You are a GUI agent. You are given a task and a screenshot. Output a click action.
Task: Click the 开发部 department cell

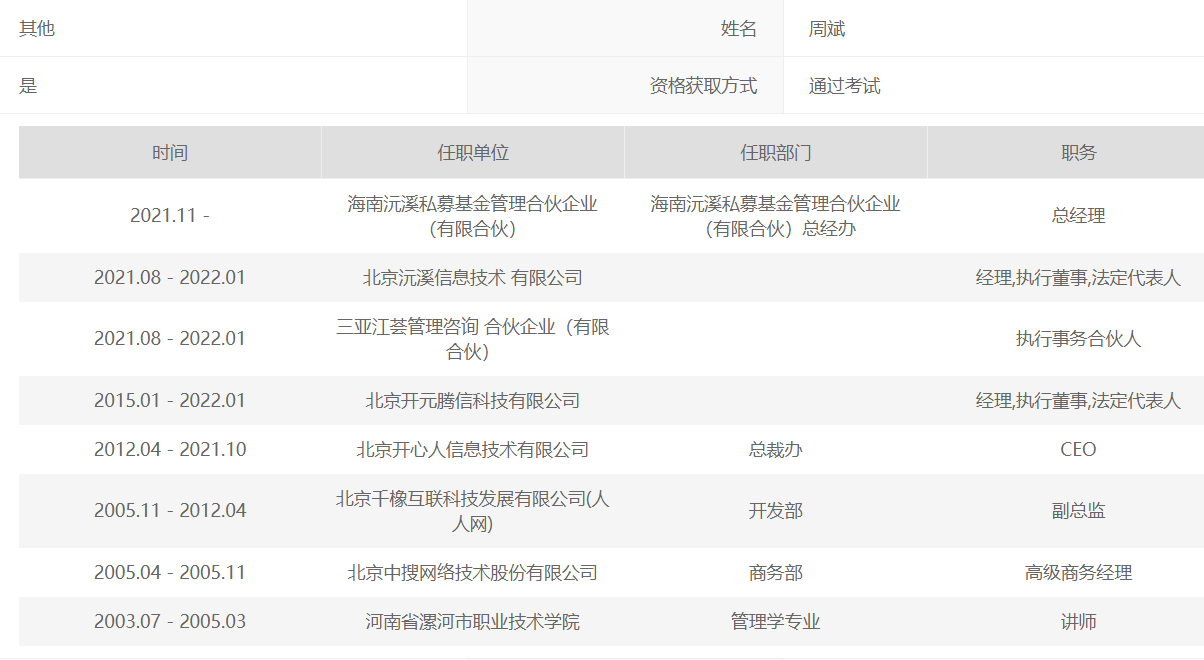coord(776,511)
